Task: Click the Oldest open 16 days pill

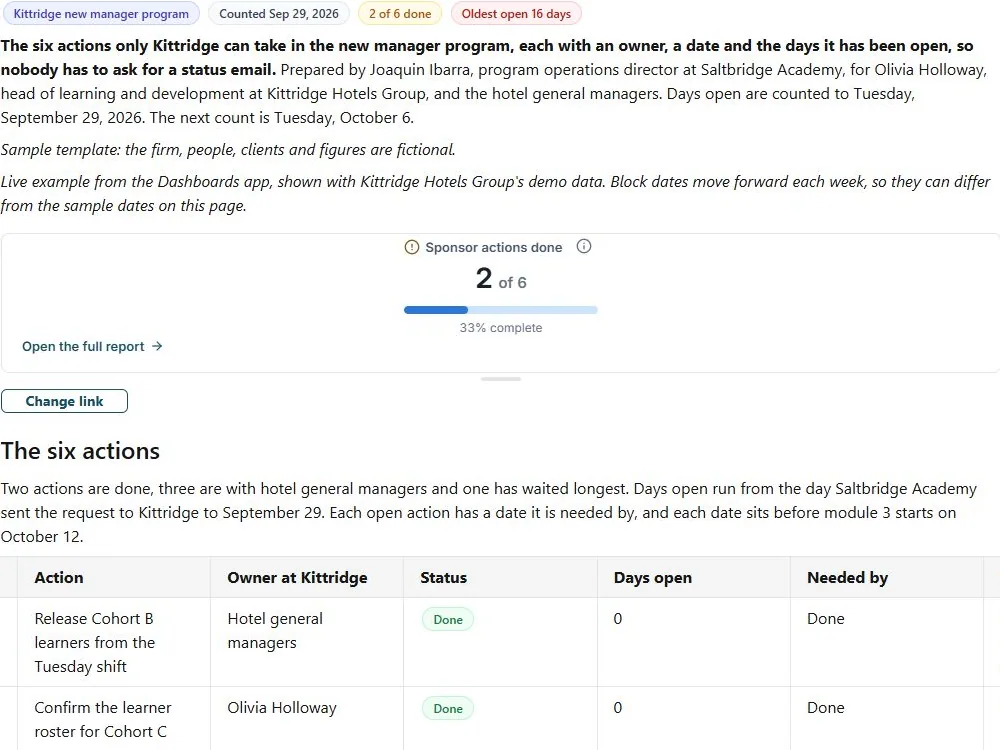Action: pos(516,13)
